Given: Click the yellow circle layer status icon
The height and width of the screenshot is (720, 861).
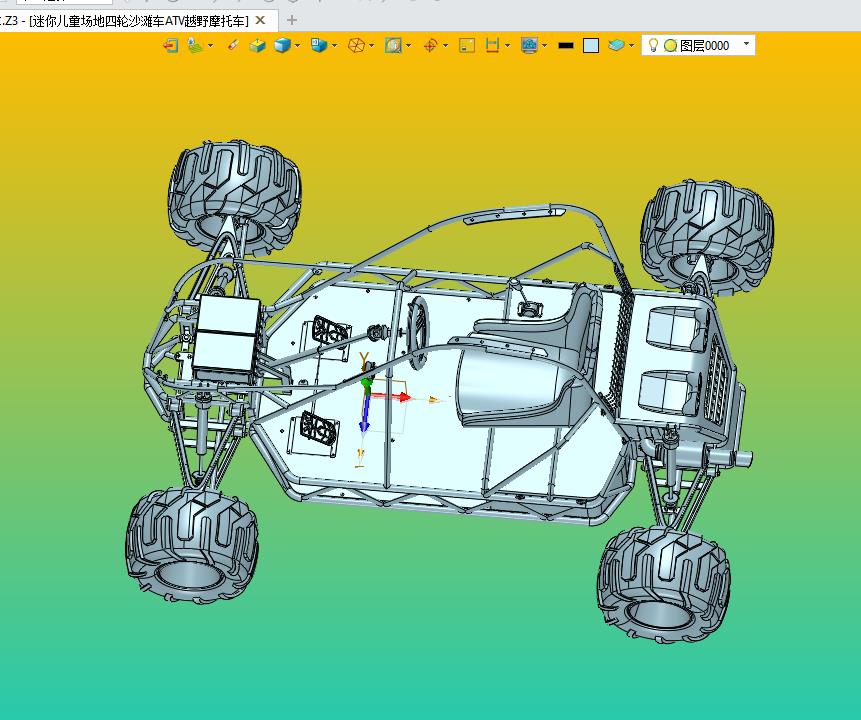Looking at the screenshot, I should [x=670, y=46].
